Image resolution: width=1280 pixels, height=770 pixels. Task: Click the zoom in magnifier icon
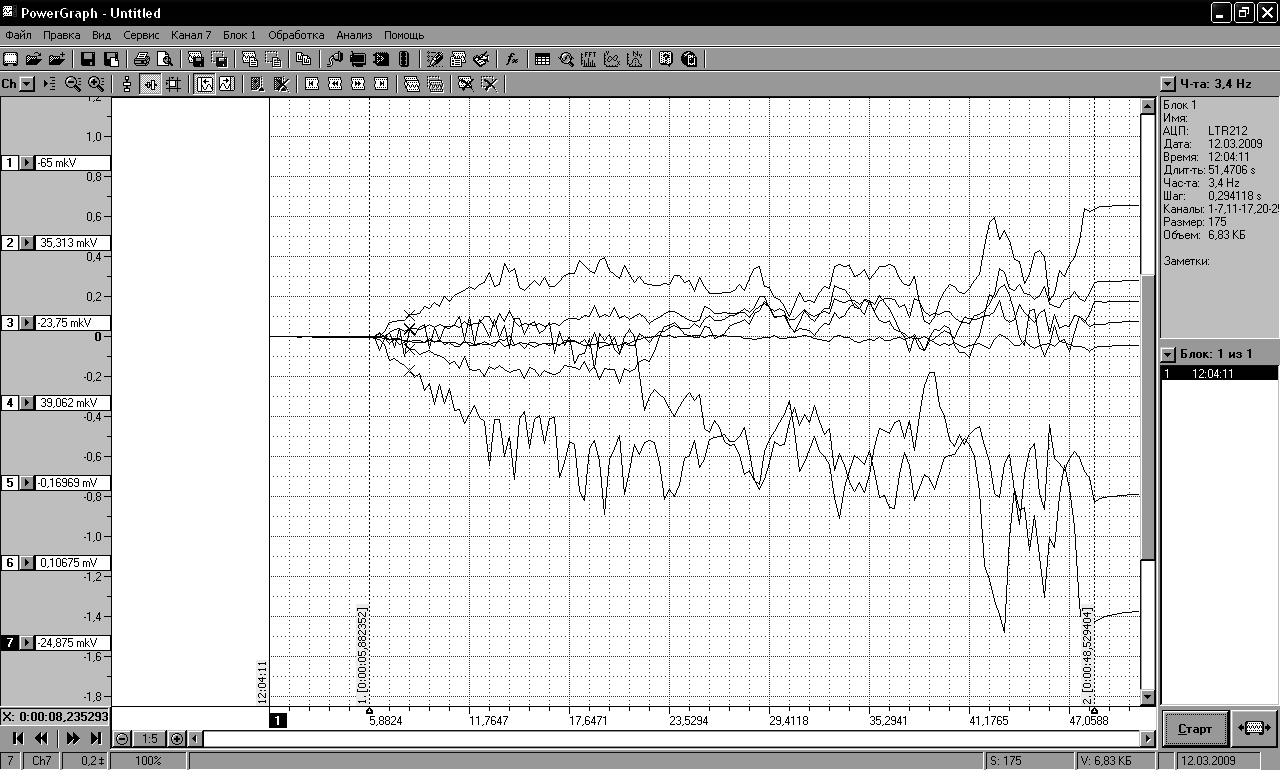pos(96,84)
